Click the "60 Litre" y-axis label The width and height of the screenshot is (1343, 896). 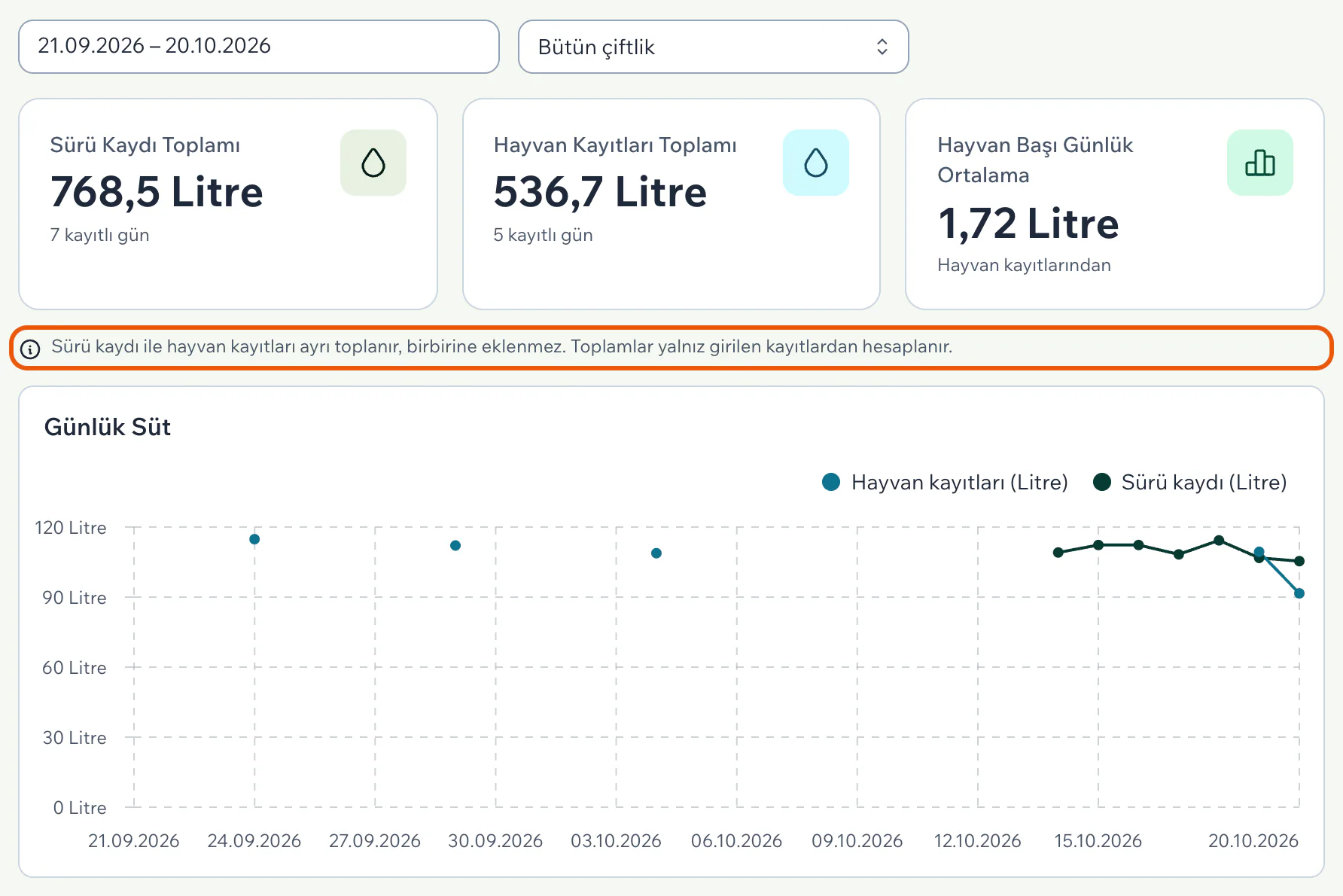click(x=75, y=668)
